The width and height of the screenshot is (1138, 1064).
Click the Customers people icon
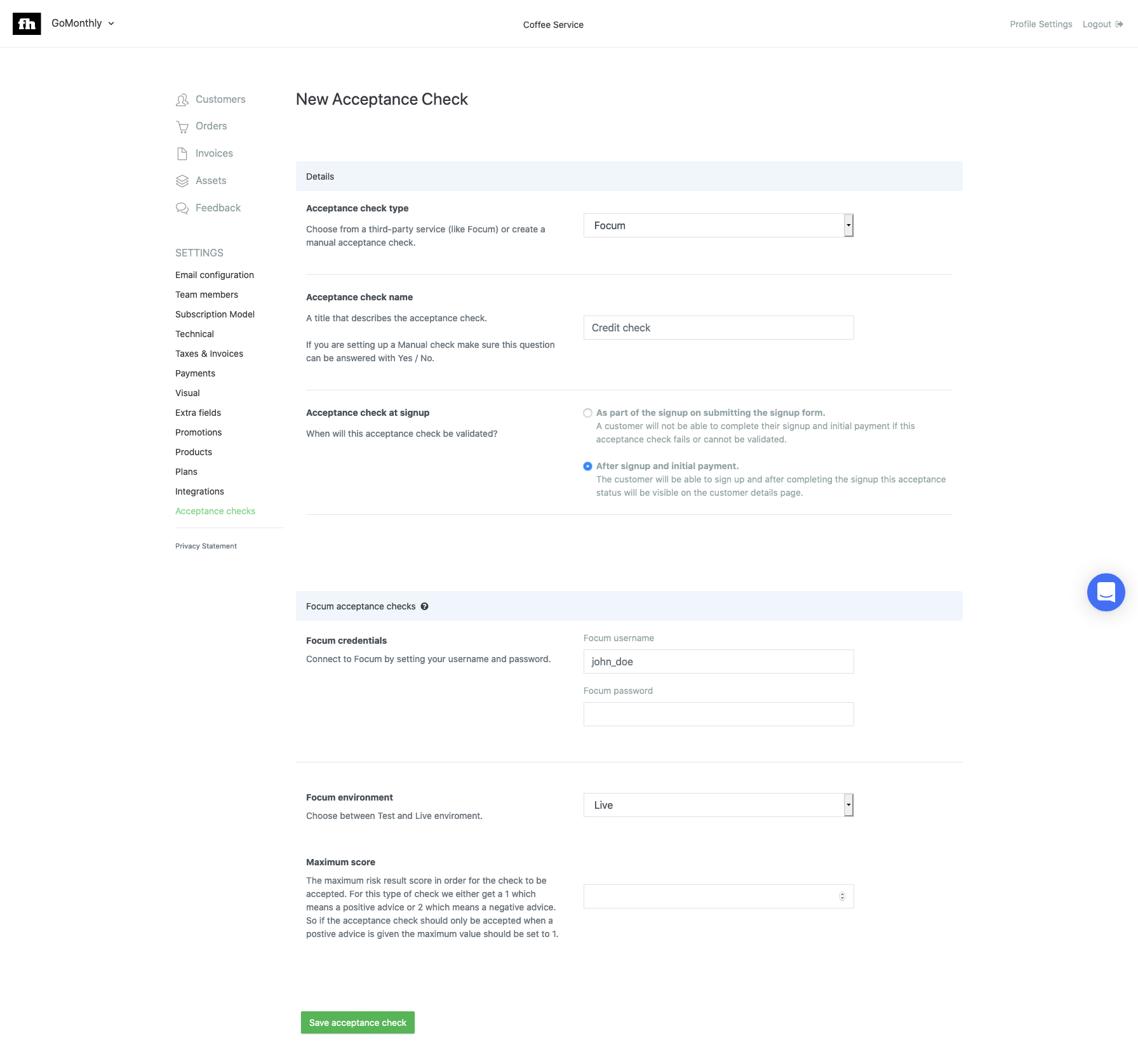(182, 100)
